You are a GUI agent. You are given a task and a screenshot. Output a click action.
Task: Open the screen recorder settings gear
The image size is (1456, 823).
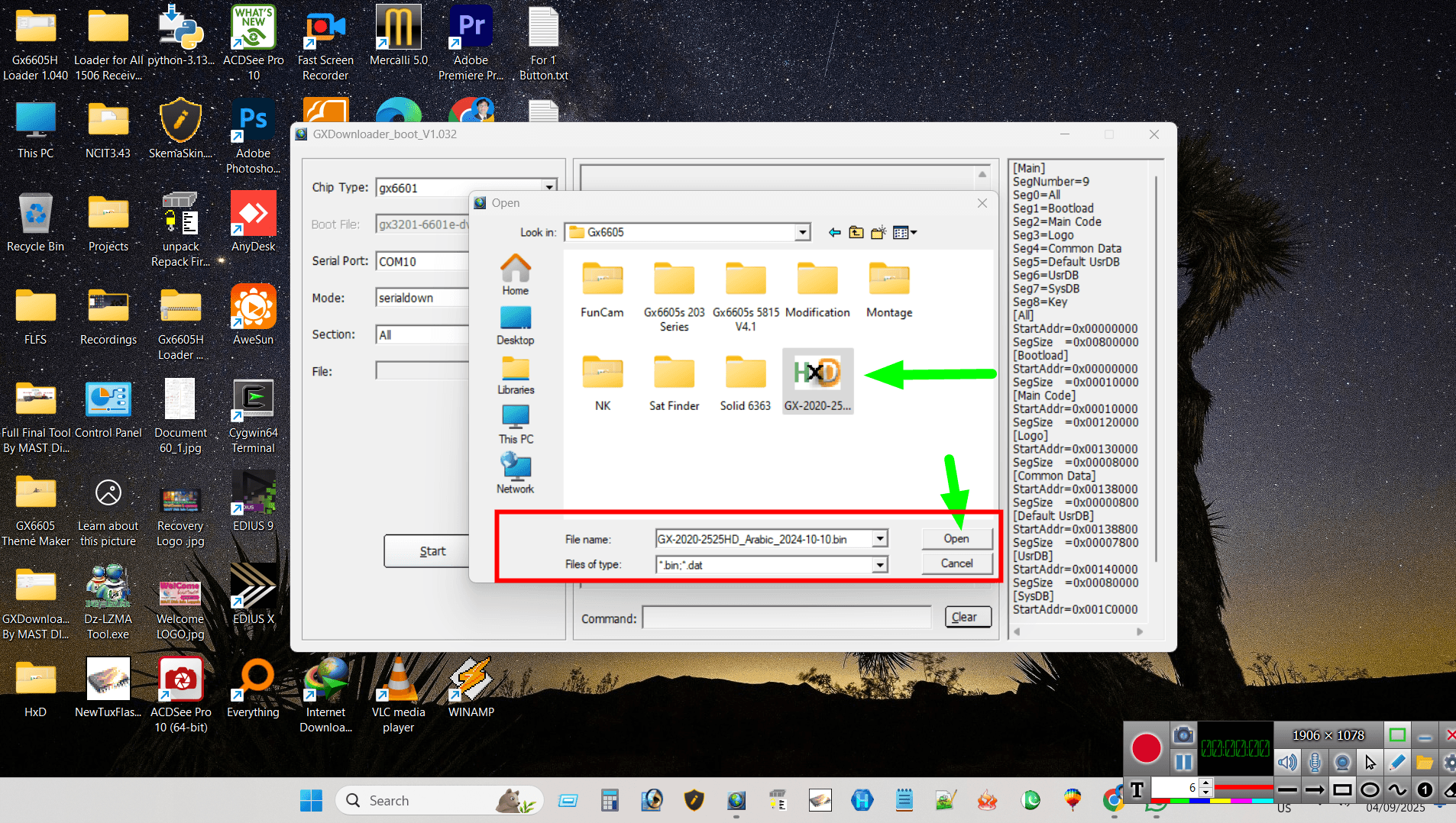(1451, 762)
